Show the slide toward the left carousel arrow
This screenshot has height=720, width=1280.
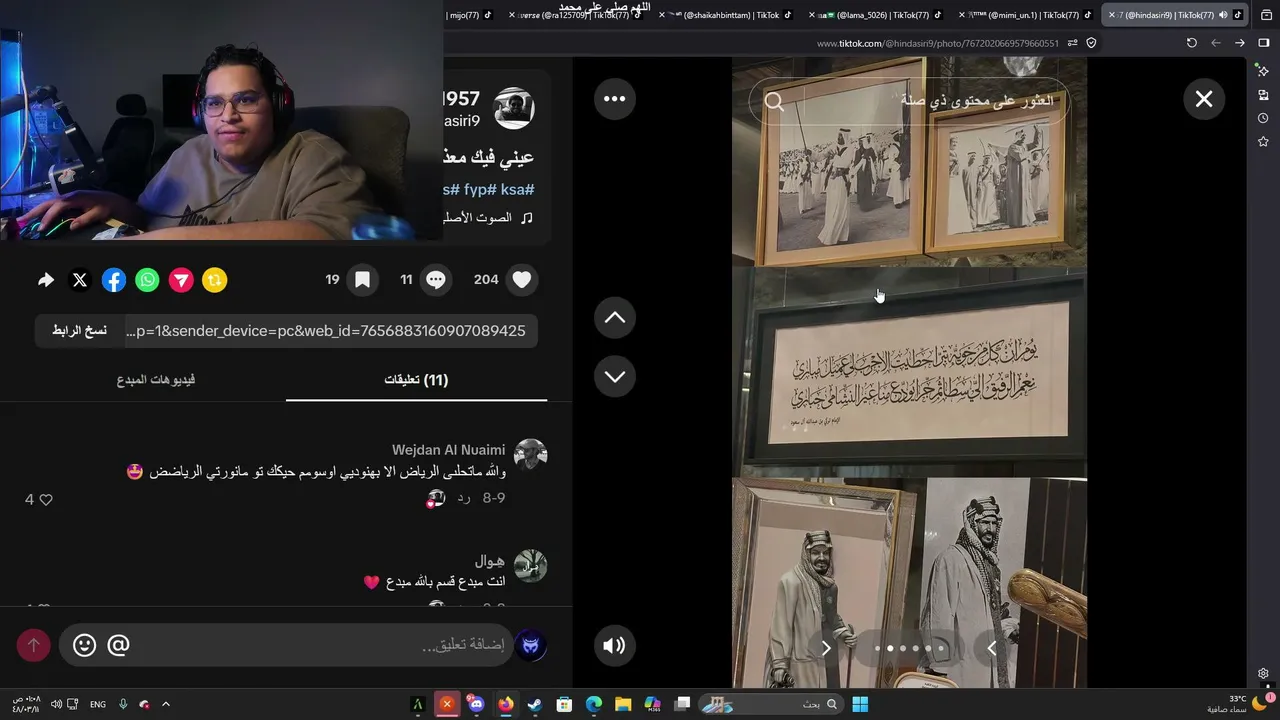[x=826, y=648]
